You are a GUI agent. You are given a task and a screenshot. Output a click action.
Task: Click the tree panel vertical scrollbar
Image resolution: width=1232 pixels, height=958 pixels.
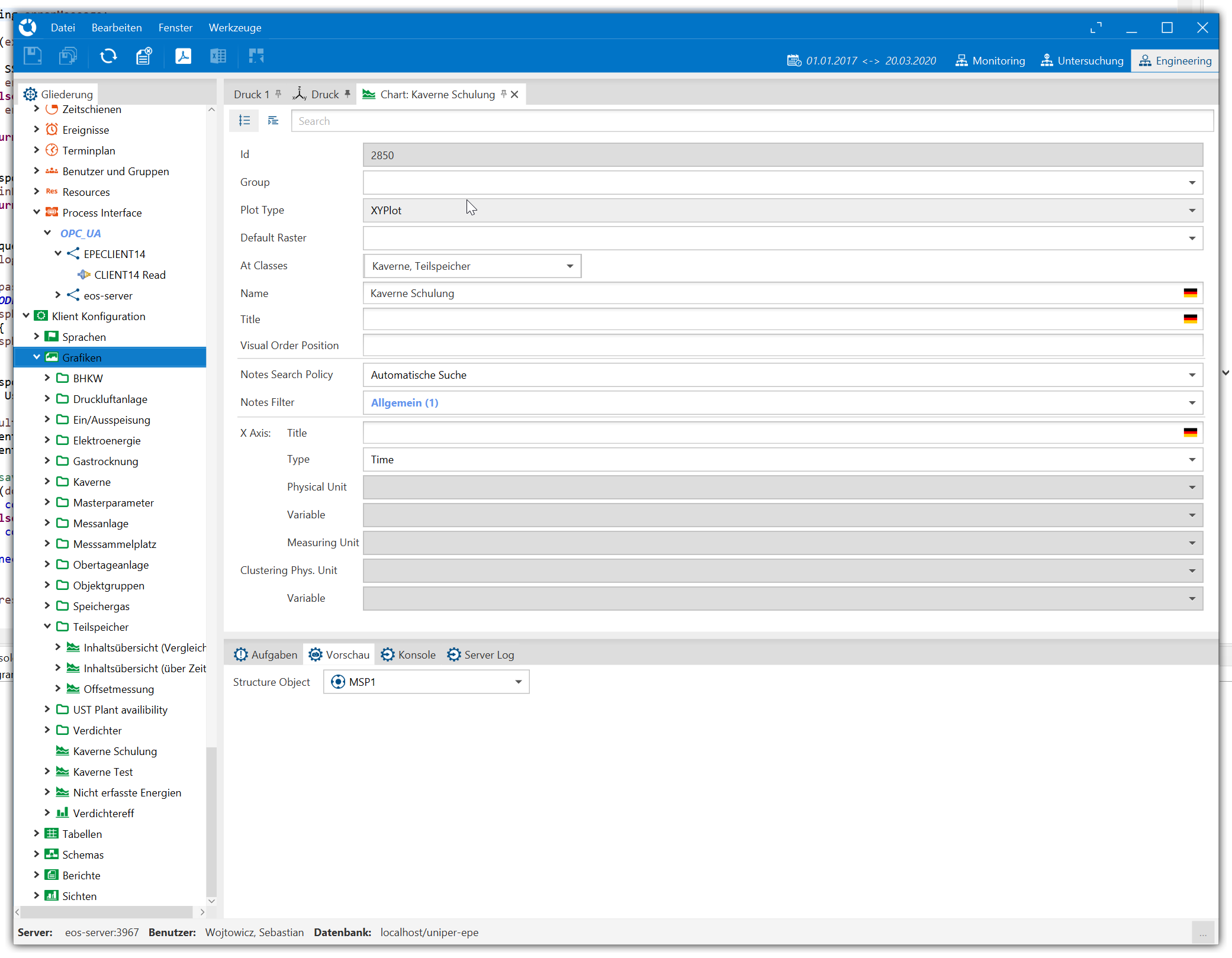(x=211, y=822)
